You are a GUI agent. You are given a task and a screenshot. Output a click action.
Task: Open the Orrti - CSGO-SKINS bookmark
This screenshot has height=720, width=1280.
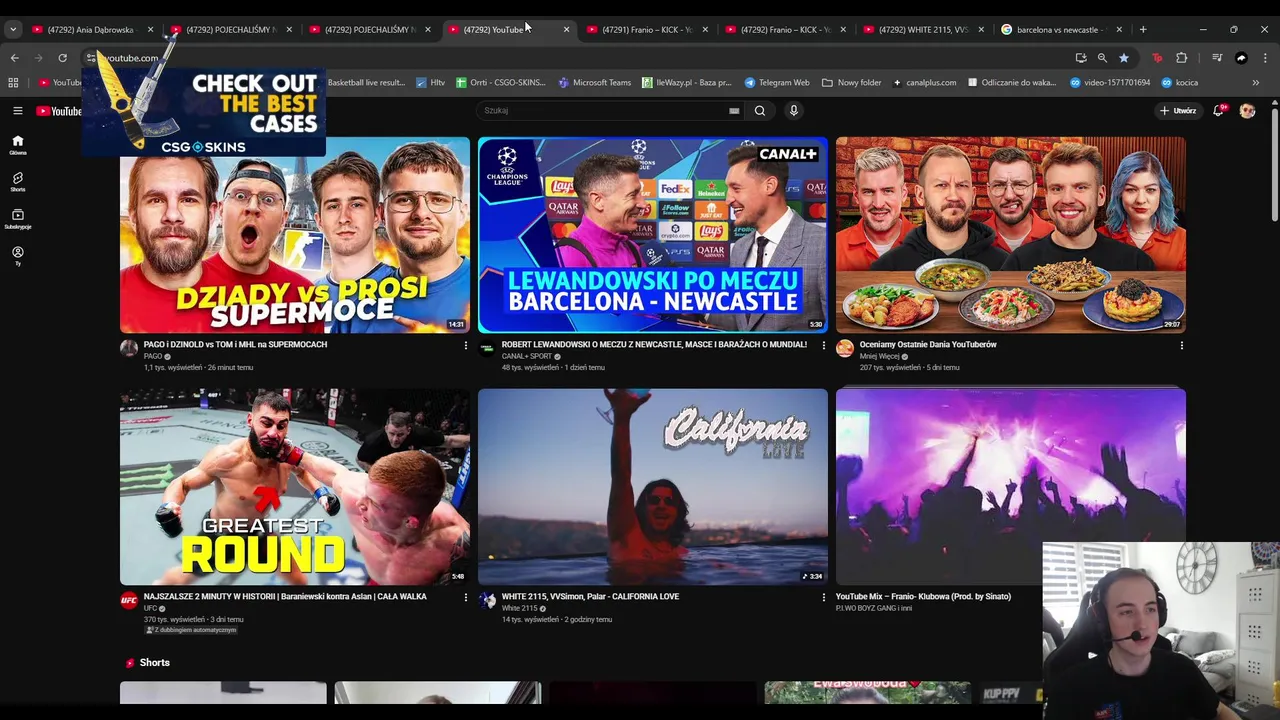click(501, 83)
